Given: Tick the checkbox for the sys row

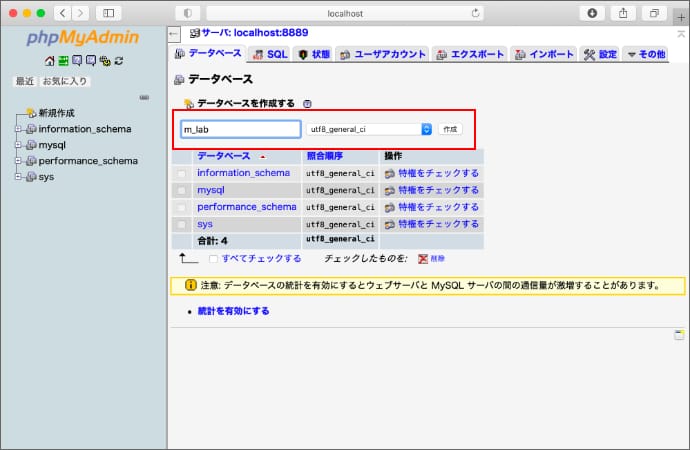Looking at the screenshot, I should pos(181,224).
